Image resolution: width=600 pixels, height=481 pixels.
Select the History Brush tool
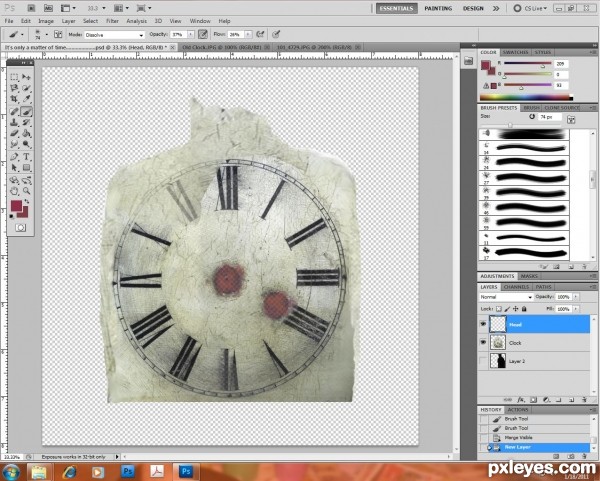[26, 122]
